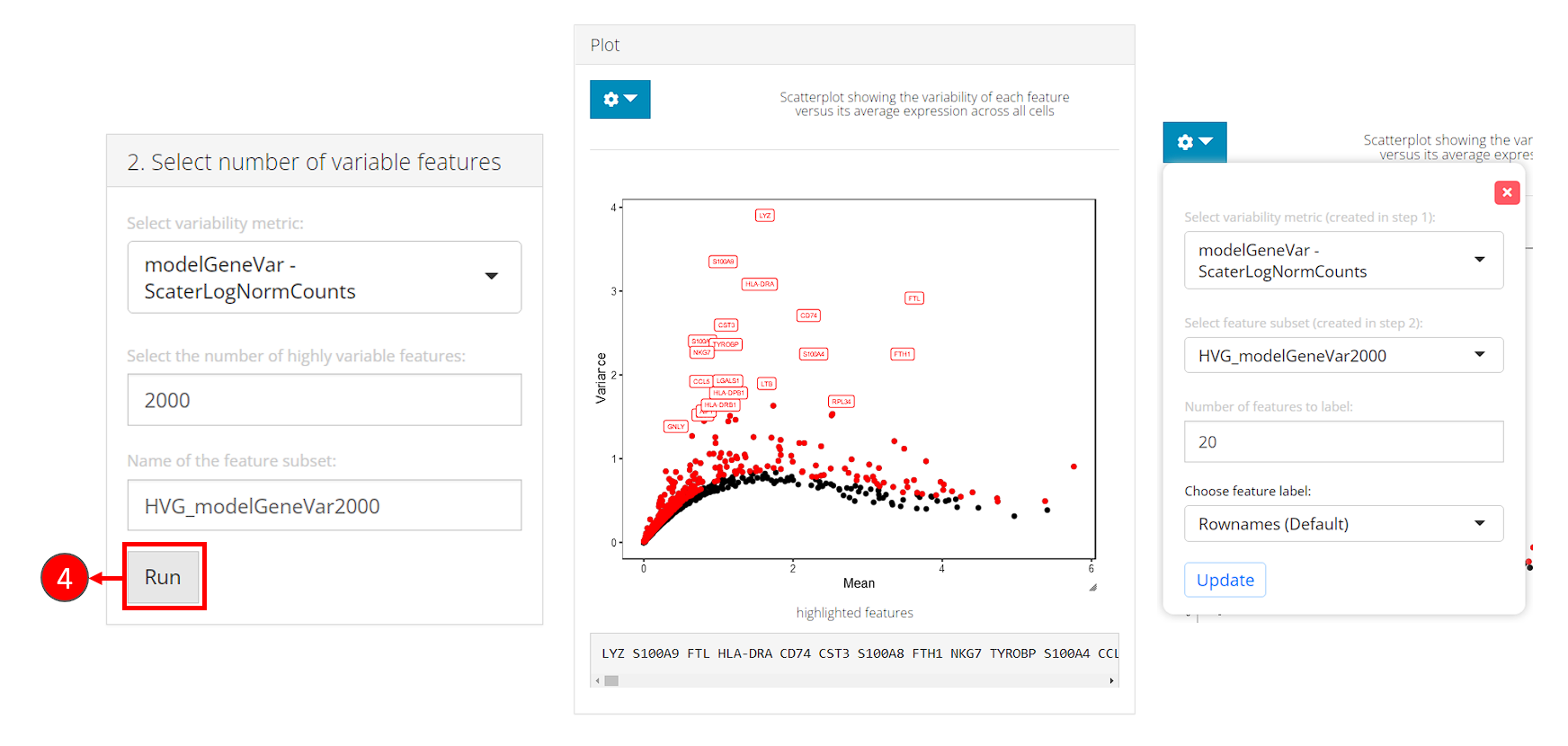Viewport: 1568px width, 746px height.
Task: Select the FTL gene label on the plot
Action: click(x=913, y=298)
